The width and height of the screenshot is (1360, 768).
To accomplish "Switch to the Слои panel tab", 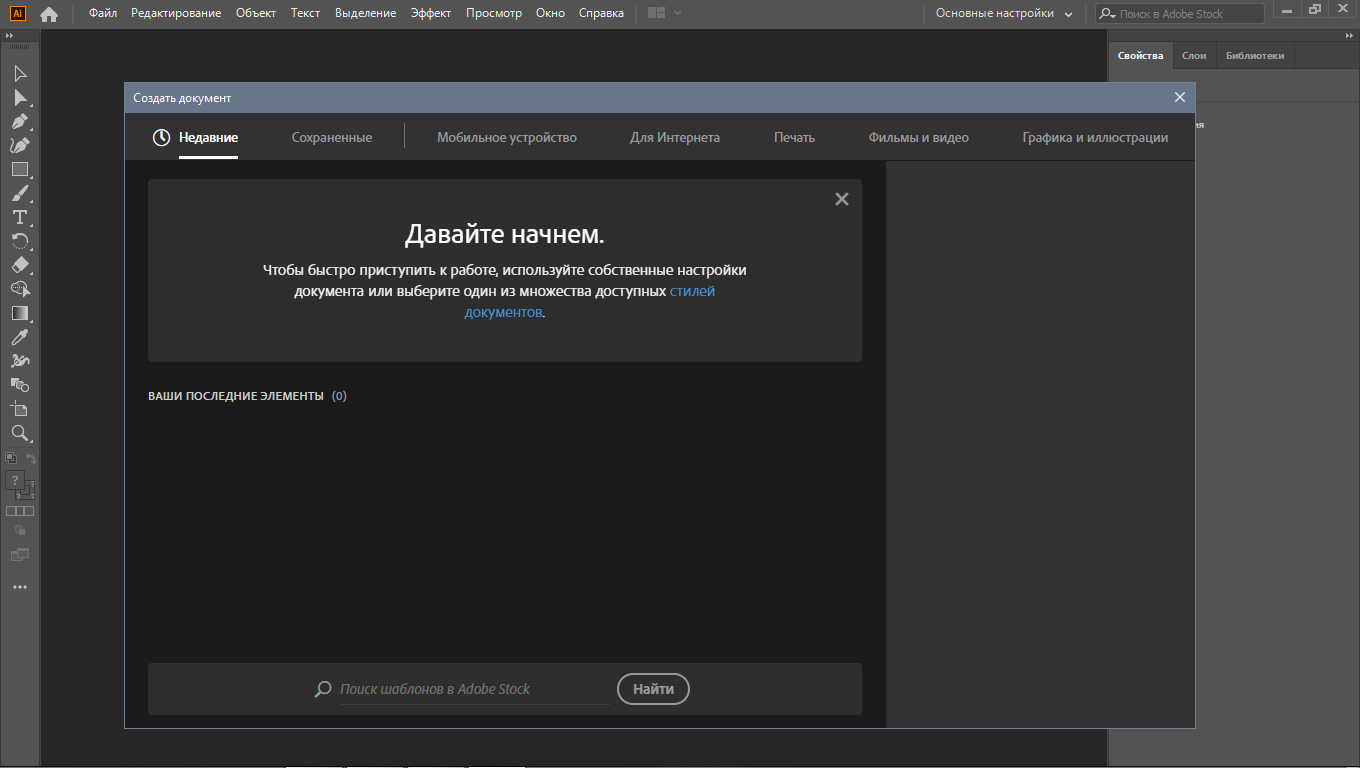I will tap(1194, 56).
